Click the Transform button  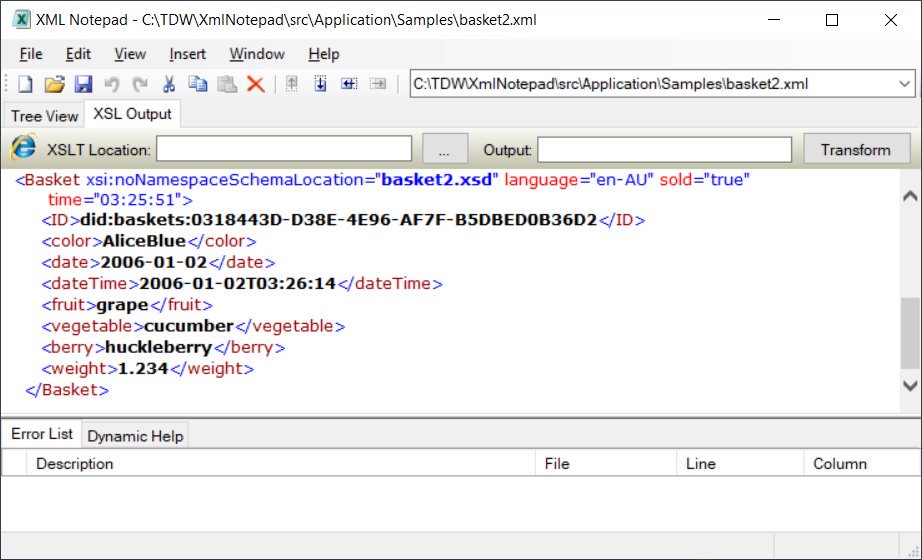tap(856, 150)
